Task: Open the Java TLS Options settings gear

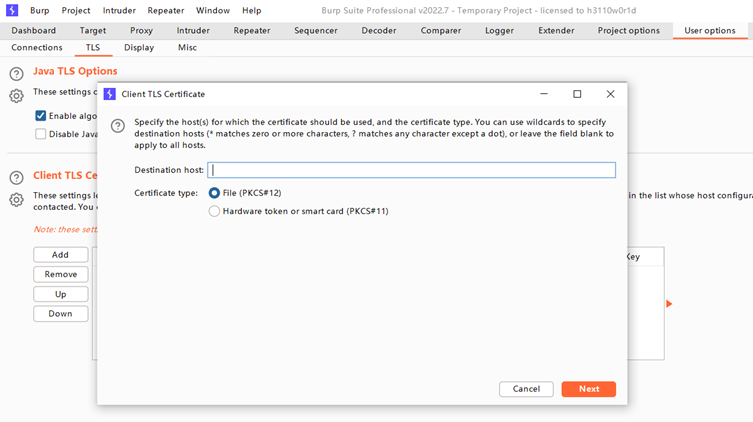Action: (x=16, y=96)
